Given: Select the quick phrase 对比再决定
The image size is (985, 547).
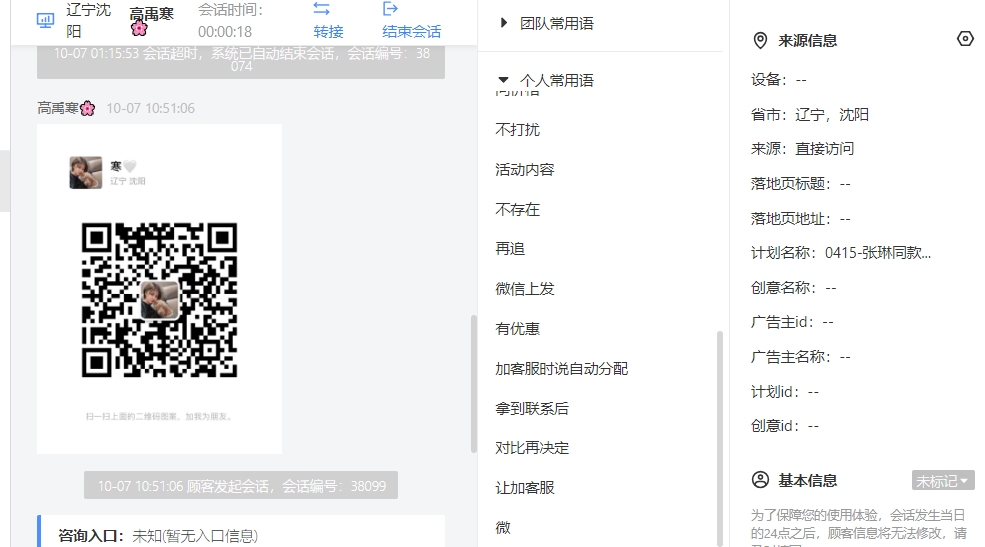Looking at the screenshot, I should tap(531, 448).
